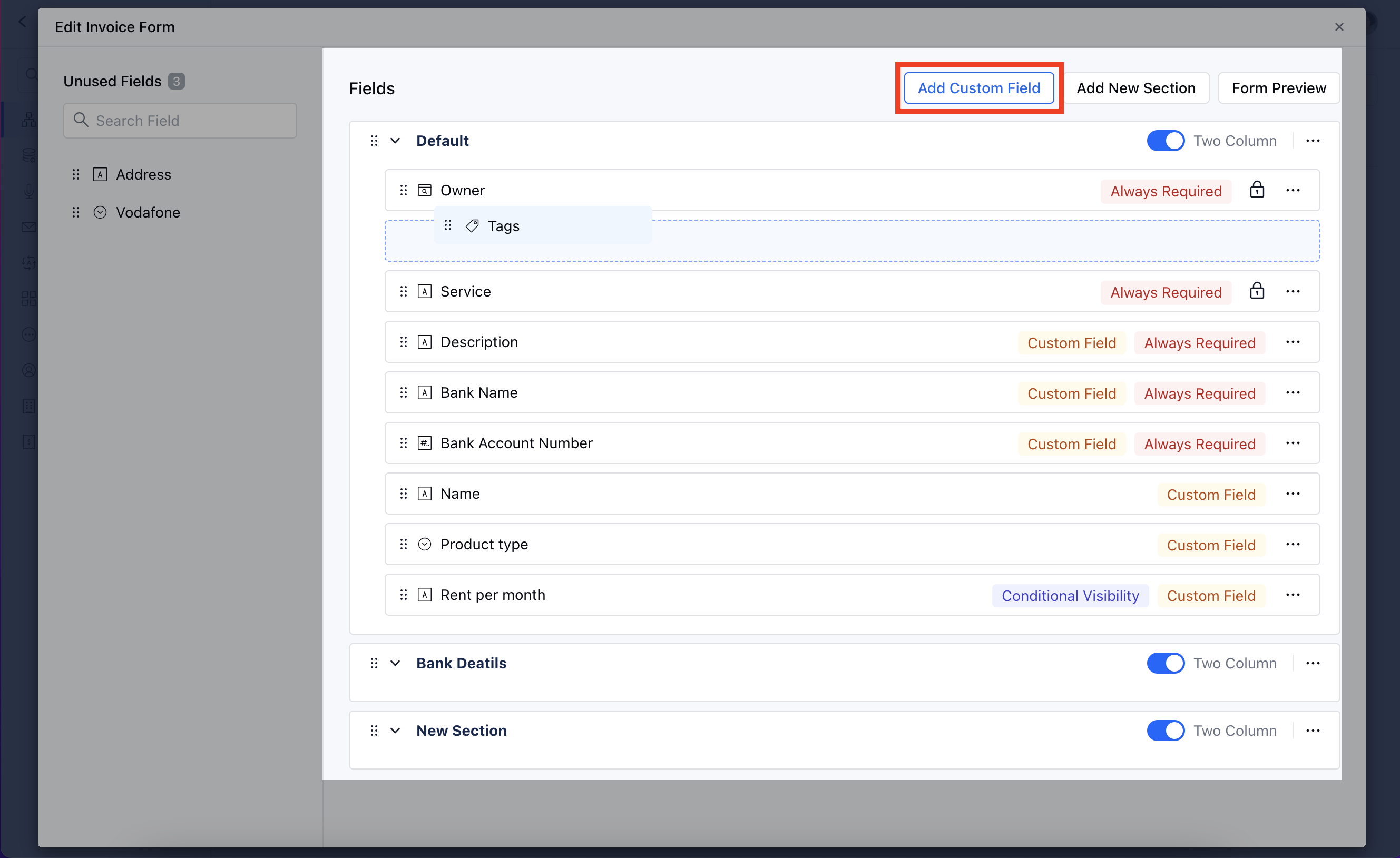Click Add Custom Field button

click(x=978, y=88)
